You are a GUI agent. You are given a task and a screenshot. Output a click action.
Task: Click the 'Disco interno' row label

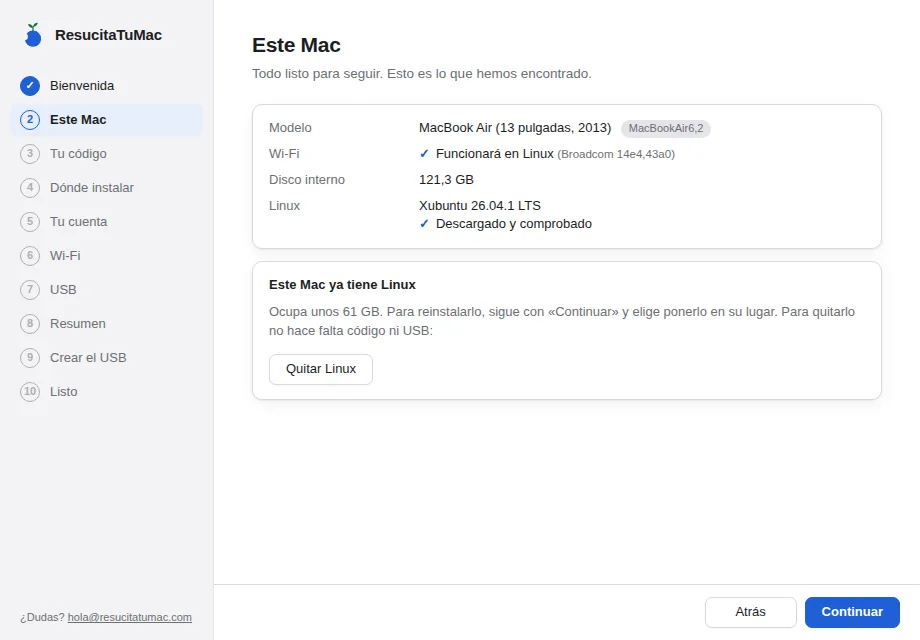click(x=307, y=180)
